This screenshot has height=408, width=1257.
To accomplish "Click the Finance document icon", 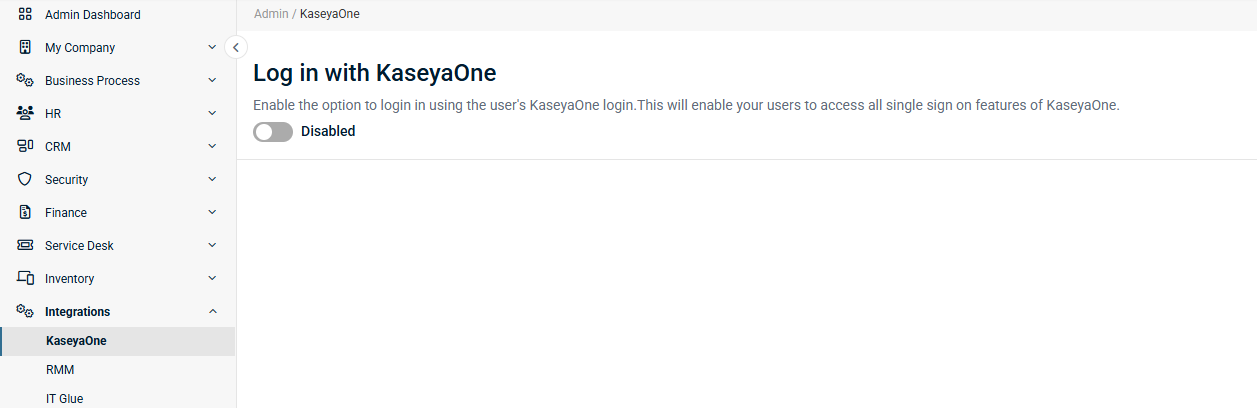I will [25, 213].
